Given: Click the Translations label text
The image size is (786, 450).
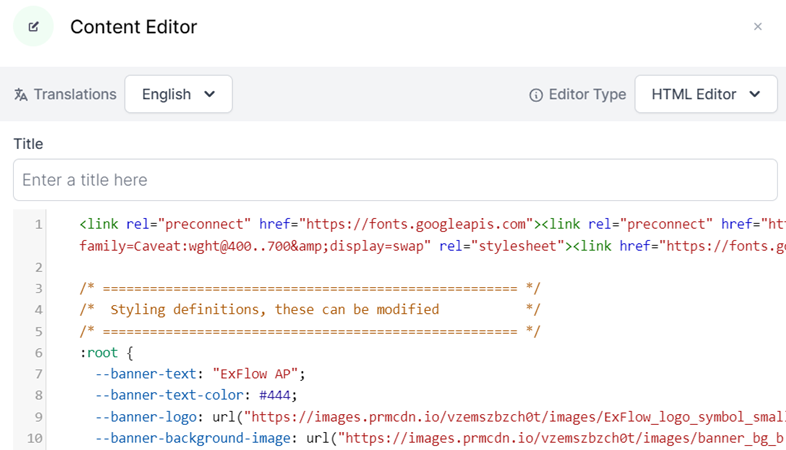Looking at the screenshot, I should 75,94.
